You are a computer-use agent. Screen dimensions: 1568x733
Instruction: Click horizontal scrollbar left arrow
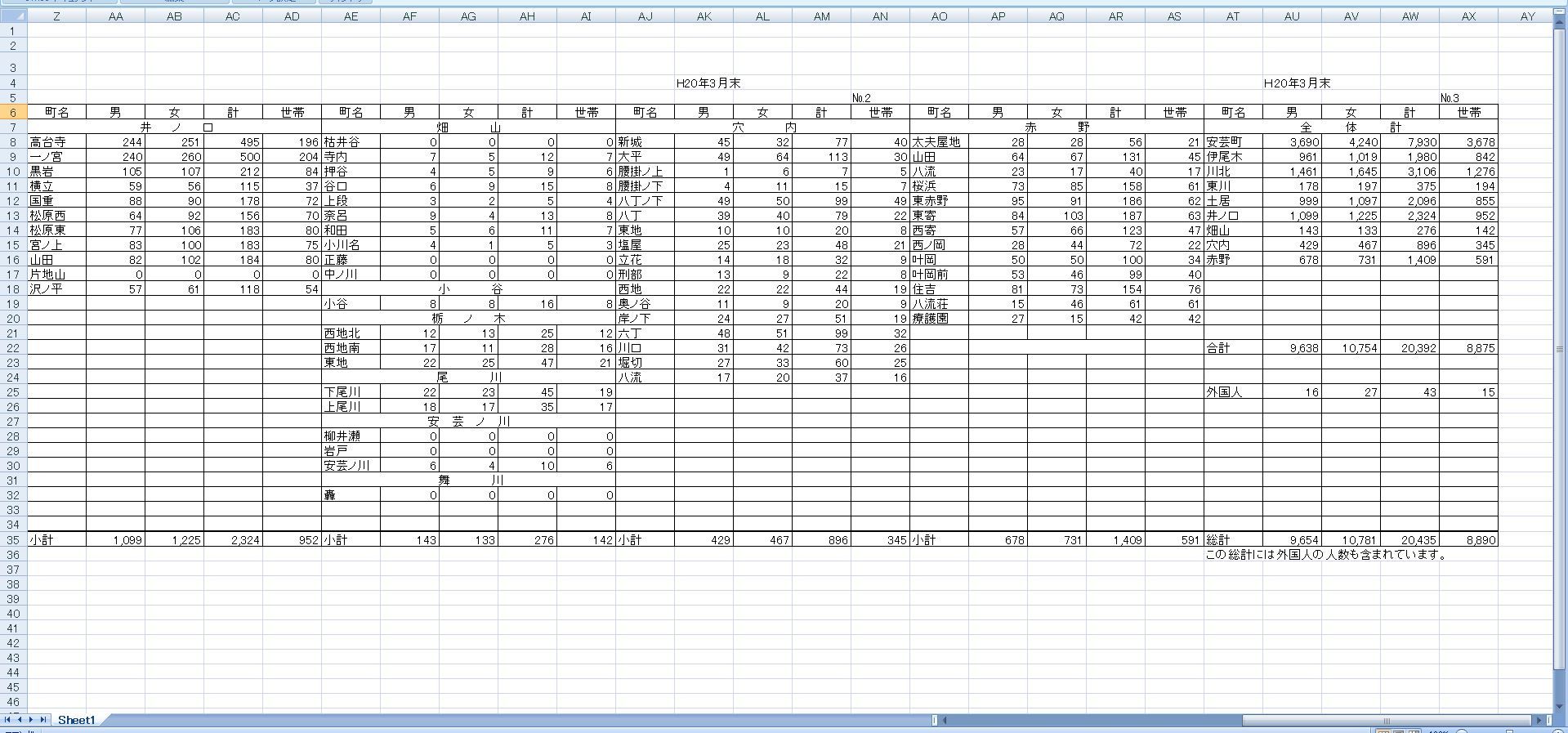tap(945, 720)
